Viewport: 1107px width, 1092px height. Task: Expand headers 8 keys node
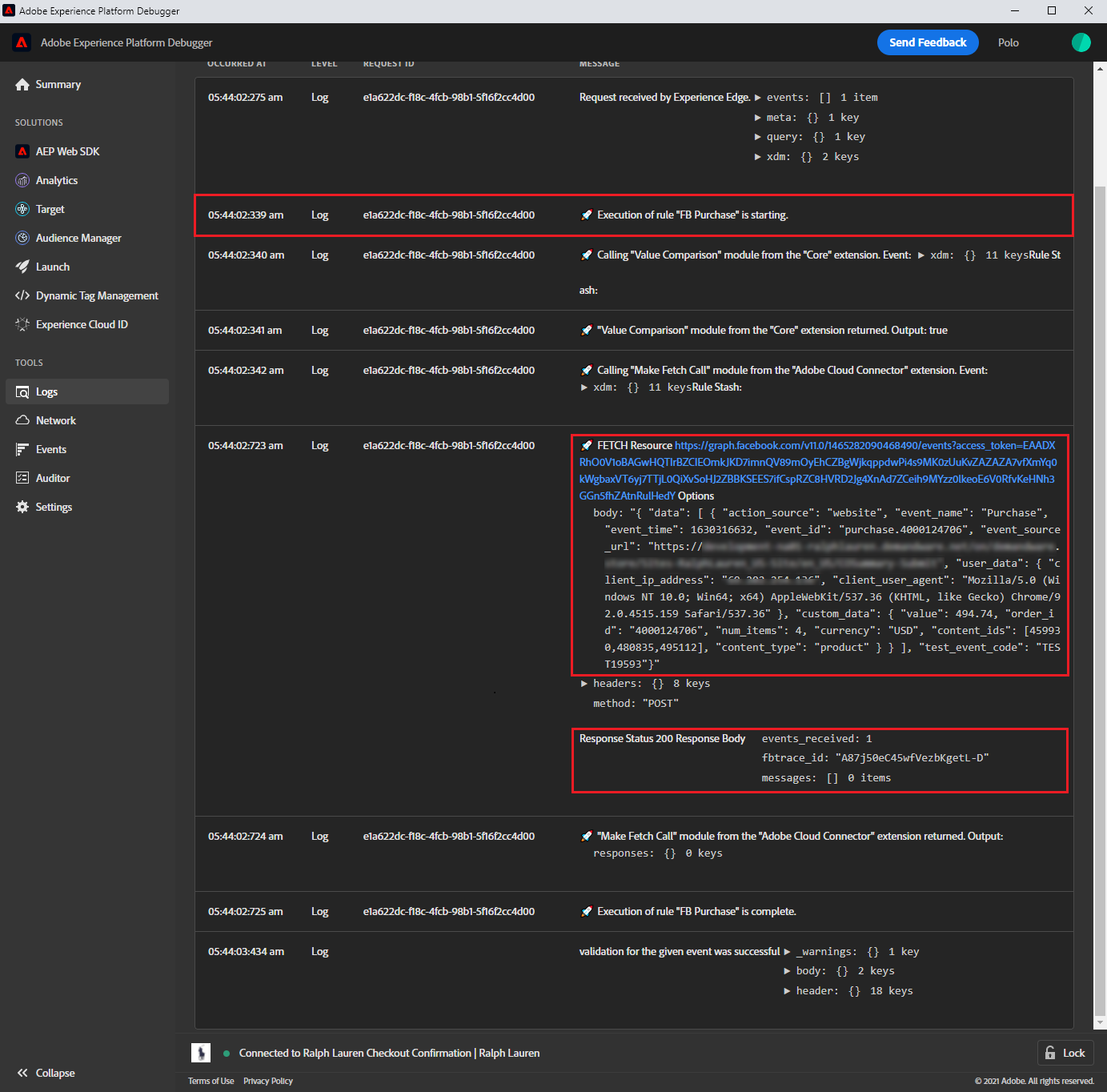tap(584, 684)
